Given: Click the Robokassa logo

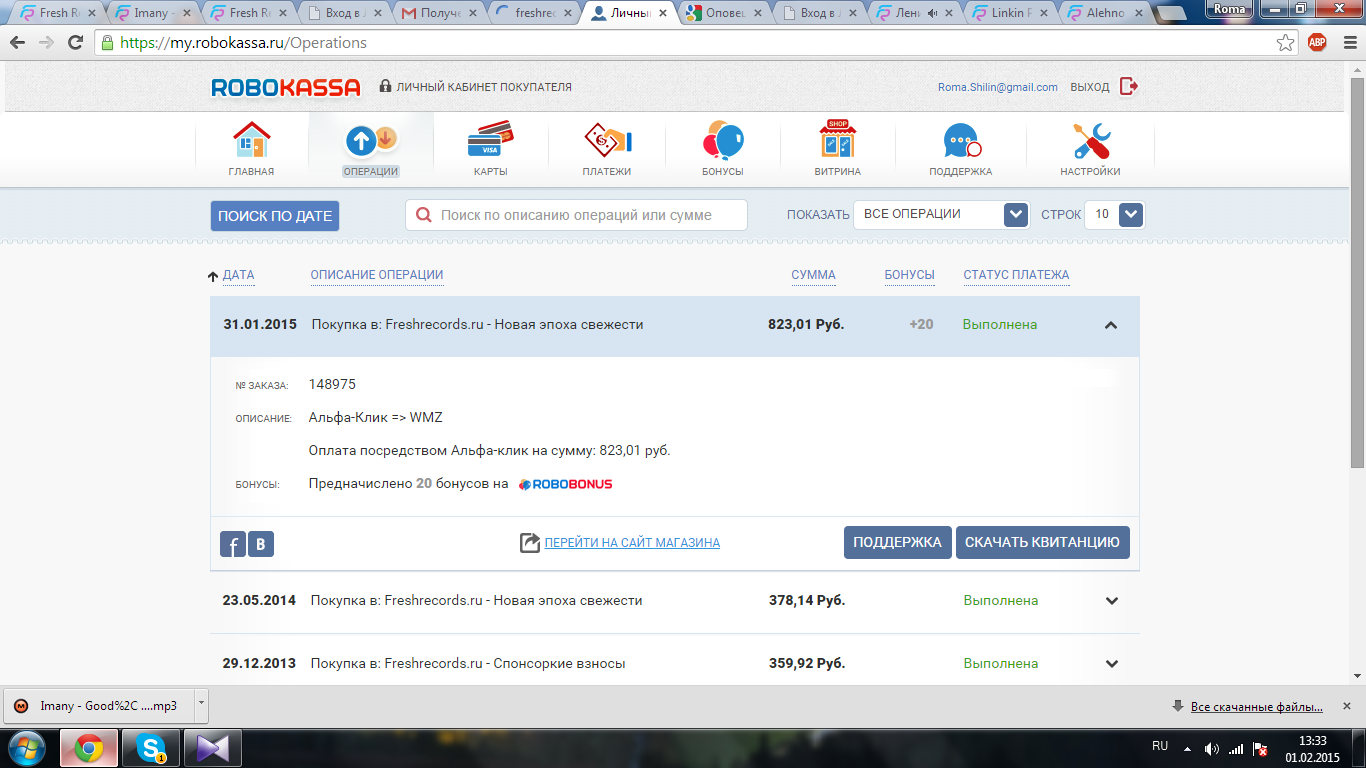Looking at the screenshot, I should (286, 88).
